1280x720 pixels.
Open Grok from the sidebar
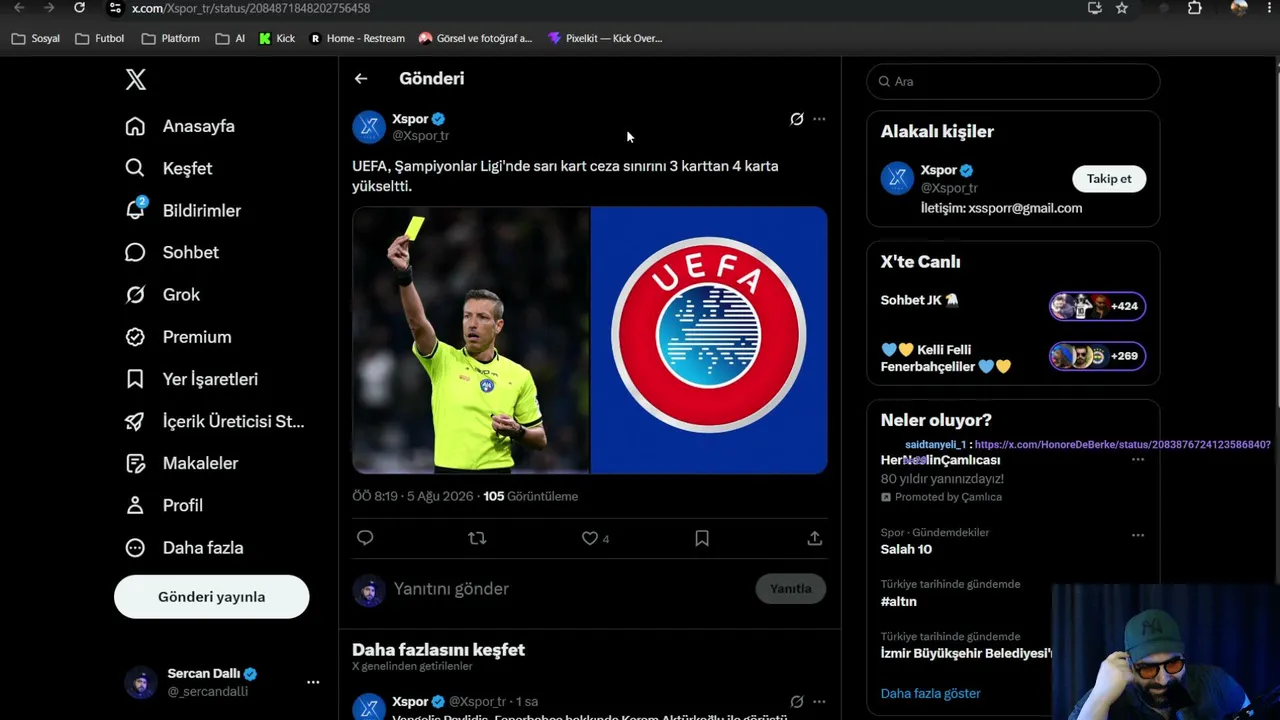[162, 295]
